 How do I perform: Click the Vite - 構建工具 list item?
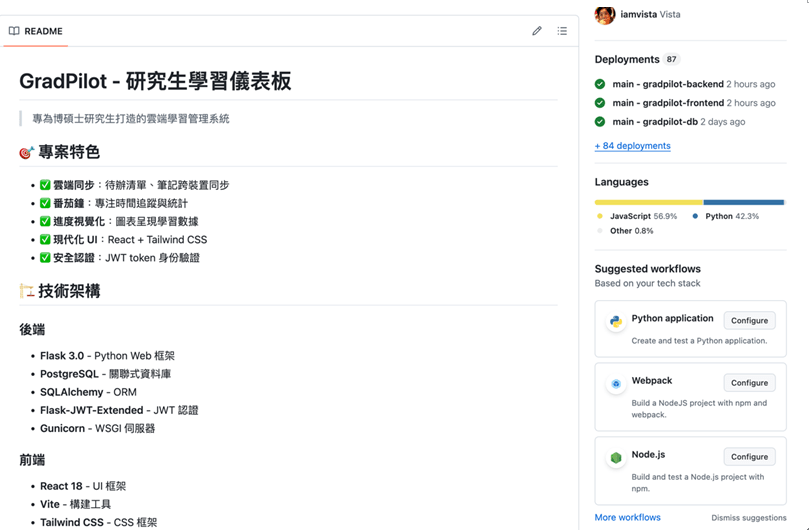(x=75, y=504)
